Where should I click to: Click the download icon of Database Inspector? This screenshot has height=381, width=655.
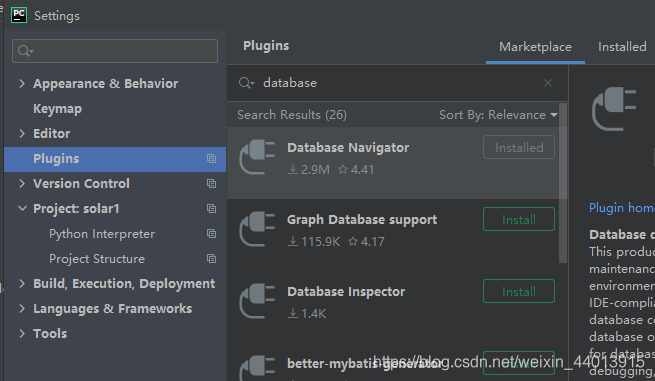(x=293, y=313)
